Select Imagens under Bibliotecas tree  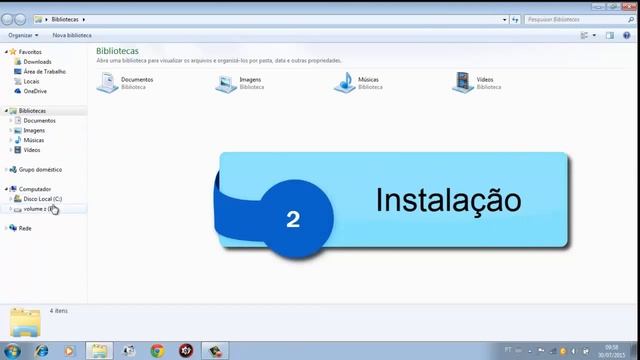tap(34, 130)
